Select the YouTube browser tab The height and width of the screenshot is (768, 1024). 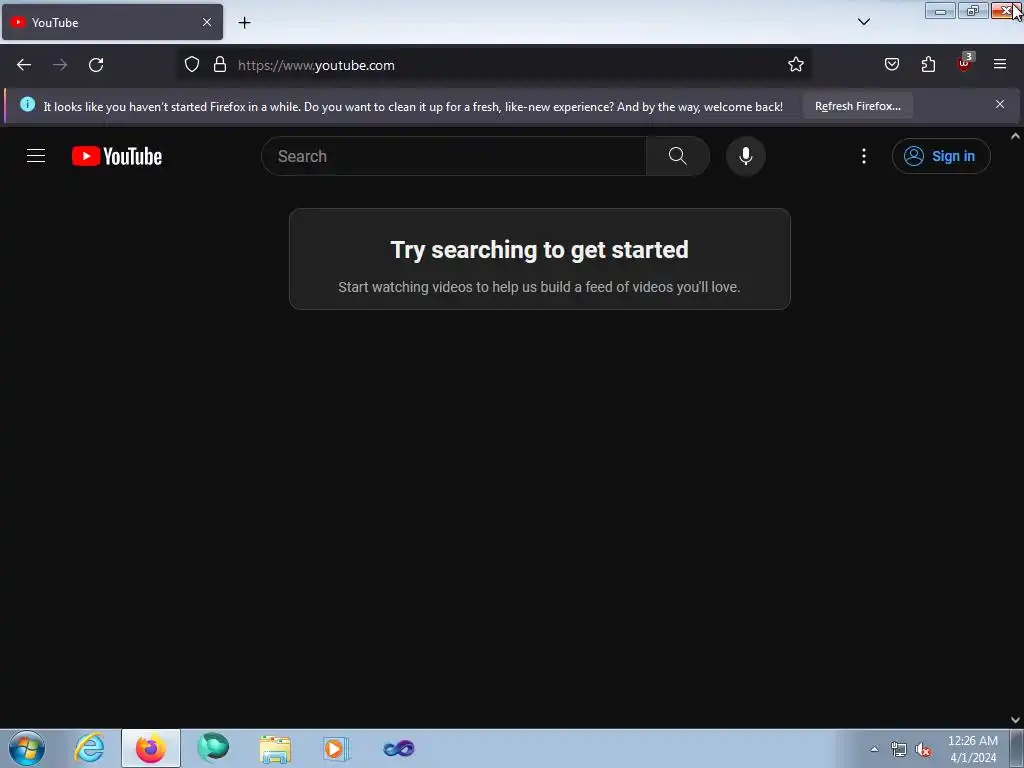pyautogui.click(x=112, y=22)
